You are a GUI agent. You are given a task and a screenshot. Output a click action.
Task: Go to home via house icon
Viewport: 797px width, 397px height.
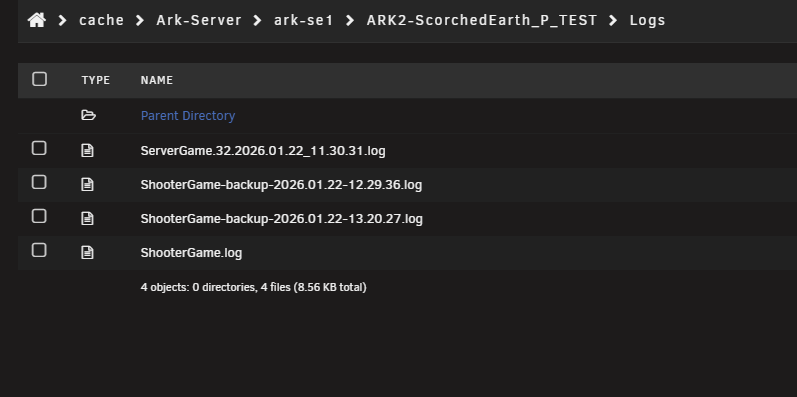[37, 20]
